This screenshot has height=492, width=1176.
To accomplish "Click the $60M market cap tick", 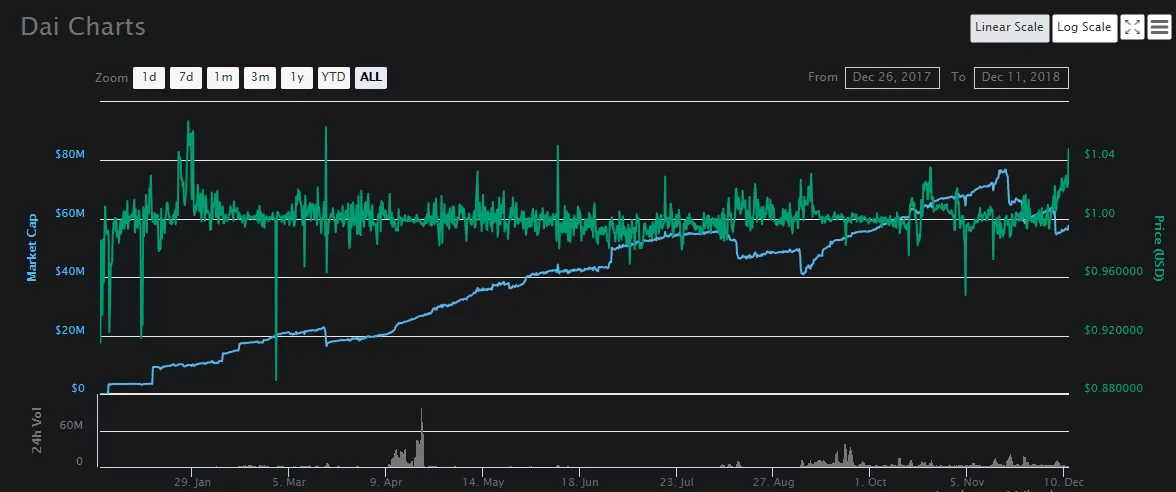I will [x=70, y=213].
